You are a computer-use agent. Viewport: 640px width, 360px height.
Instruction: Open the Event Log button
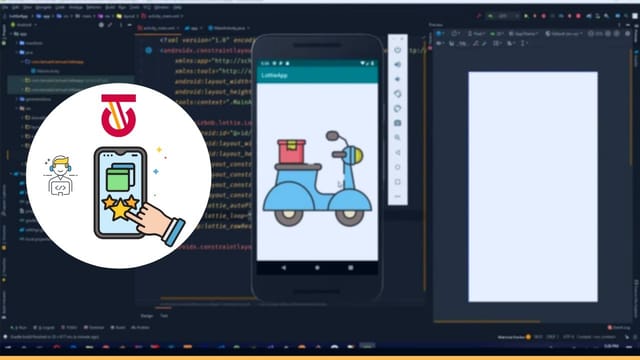[x=619, y=328]
